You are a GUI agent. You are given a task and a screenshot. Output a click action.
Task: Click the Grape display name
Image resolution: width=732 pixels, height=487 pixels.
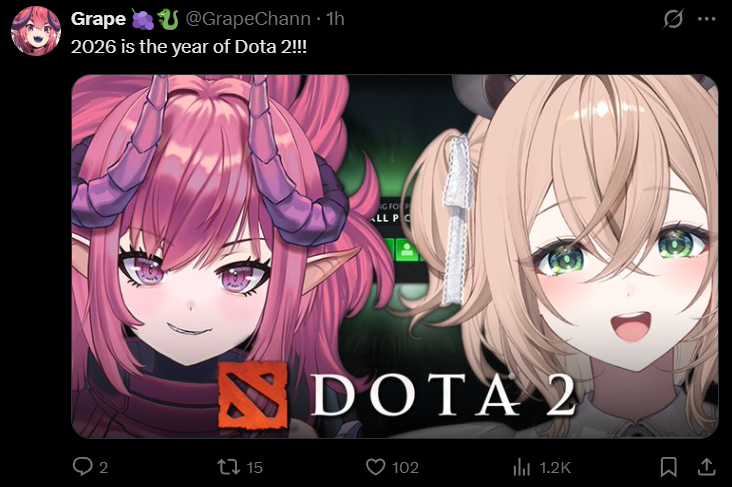(x=98, y=19)
